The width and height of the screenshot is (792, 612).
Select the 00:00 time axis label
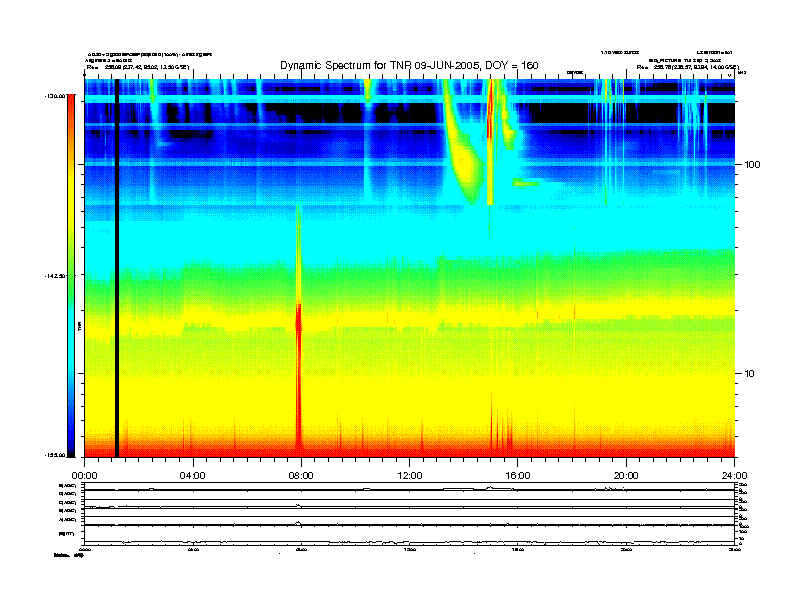click(x=84, y=476)
